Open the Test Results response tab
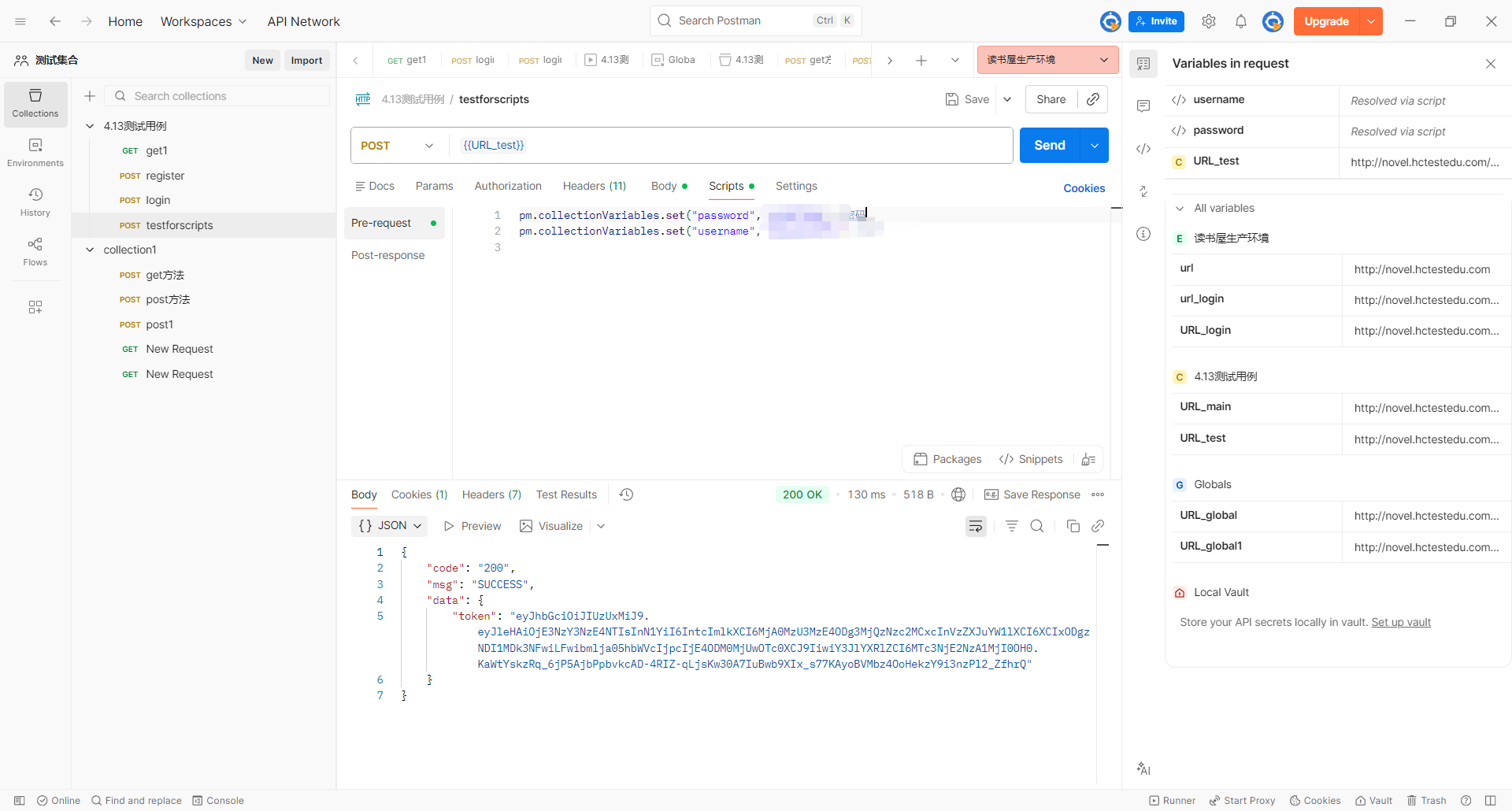The width and height of the screenshot is (1512, 811). click(x=566, y=494)
